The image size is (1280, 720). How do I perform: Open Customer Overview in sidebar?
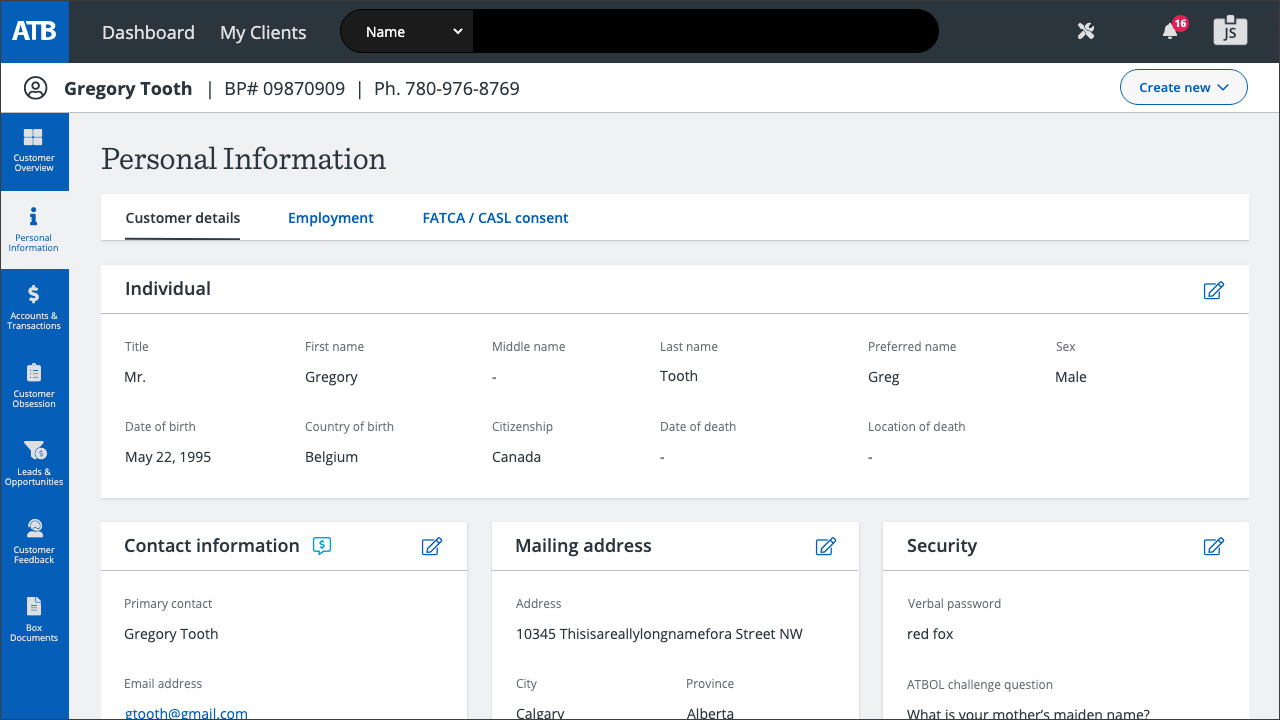pos(34,151)
